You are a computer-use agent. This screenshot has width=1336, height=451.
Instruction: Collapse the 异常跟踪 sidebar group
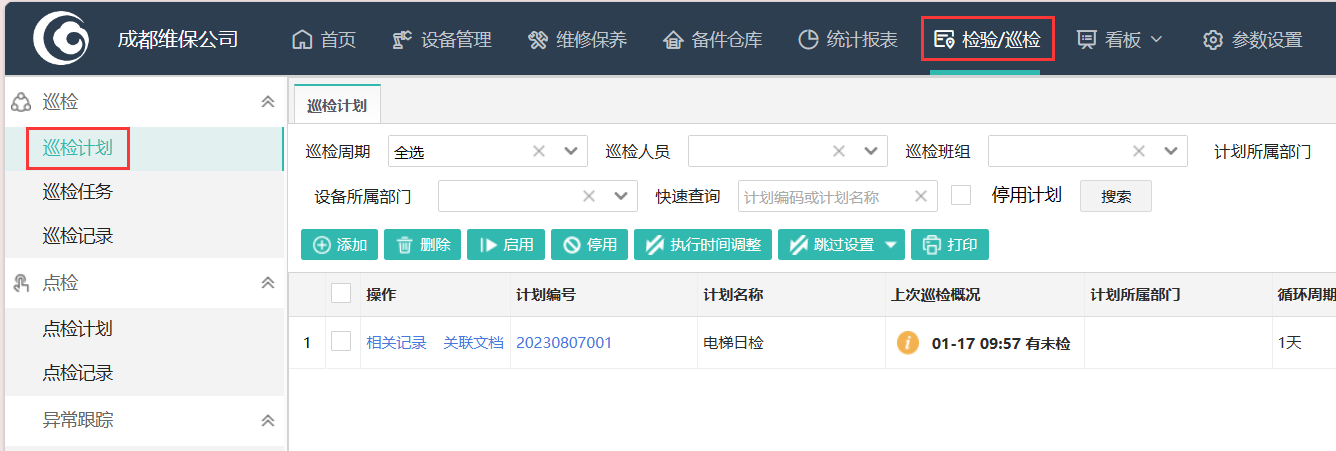tap(268, 421)
